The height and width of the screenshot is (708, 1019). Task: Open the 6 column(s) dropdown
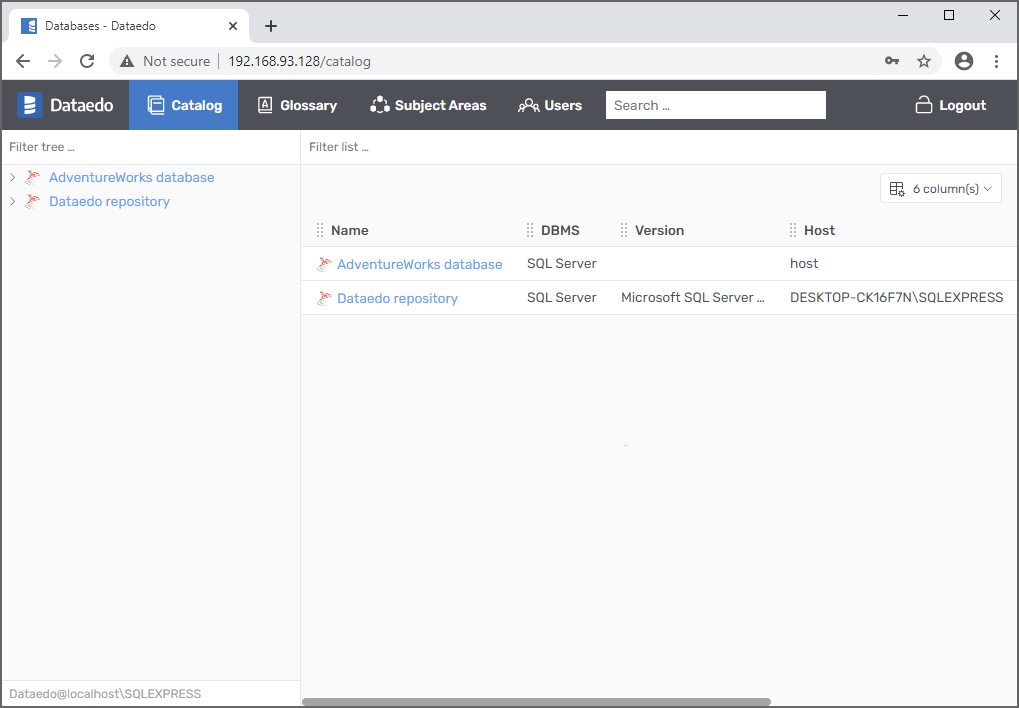coord(940,188)
